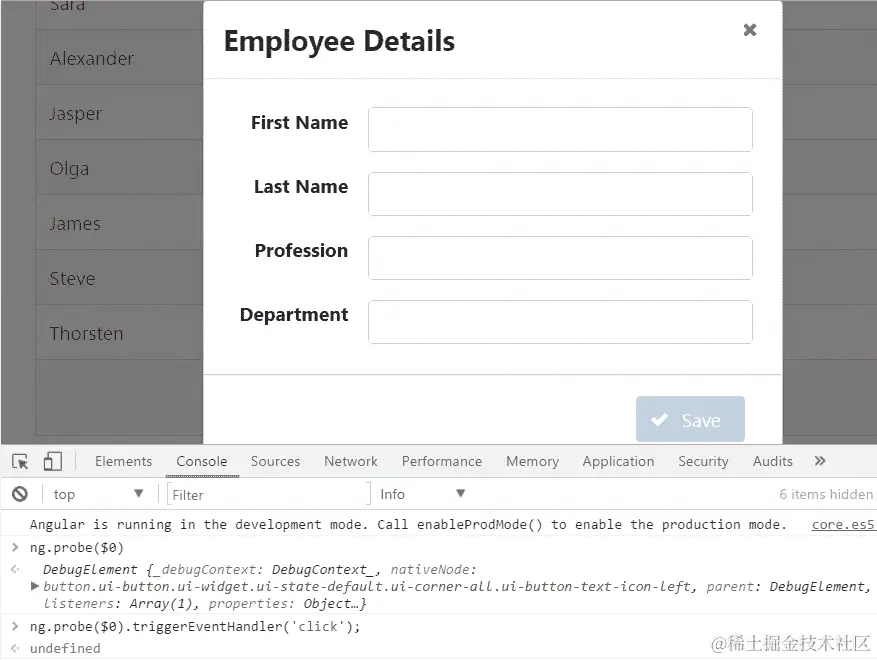This screenshot has width=877, height=660.
Task: Show more DevTools tabs chevron
Action: [820, 461]
